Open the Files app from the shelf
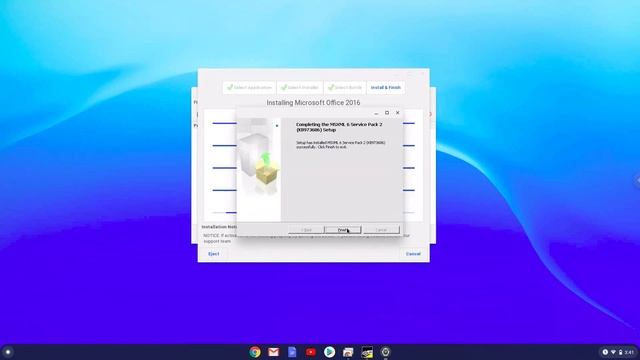 tap(348, 352)
